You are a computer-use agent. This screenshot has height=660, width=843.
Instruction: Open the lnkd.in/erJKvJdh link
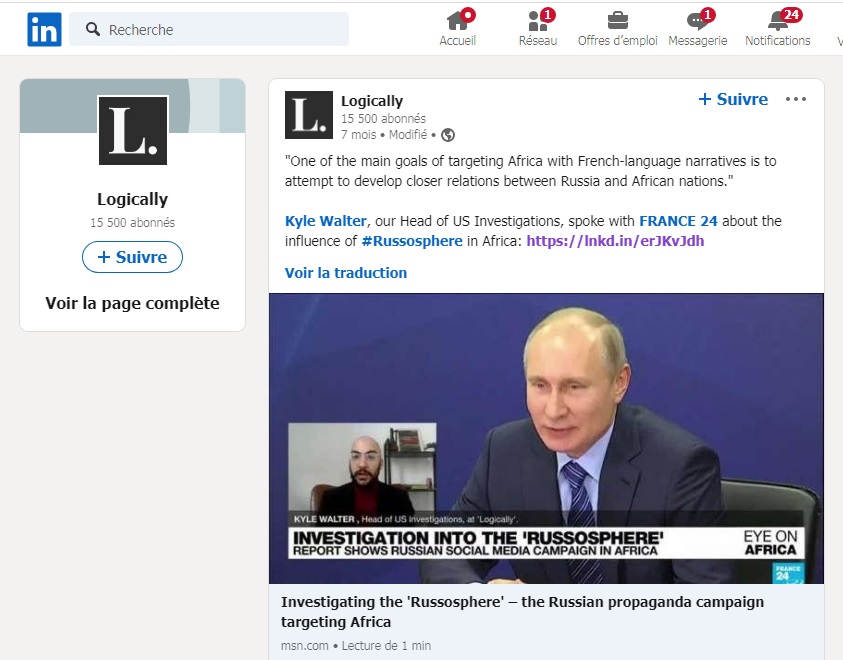point(615,241)
